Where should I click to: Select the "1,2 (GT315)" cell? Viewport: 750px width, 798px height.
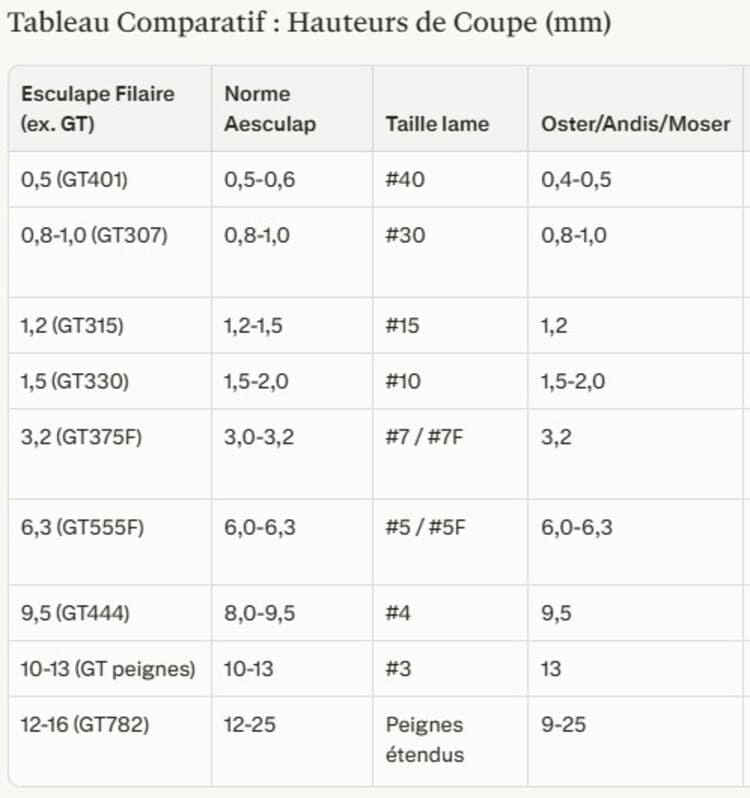tap(72, 326)
